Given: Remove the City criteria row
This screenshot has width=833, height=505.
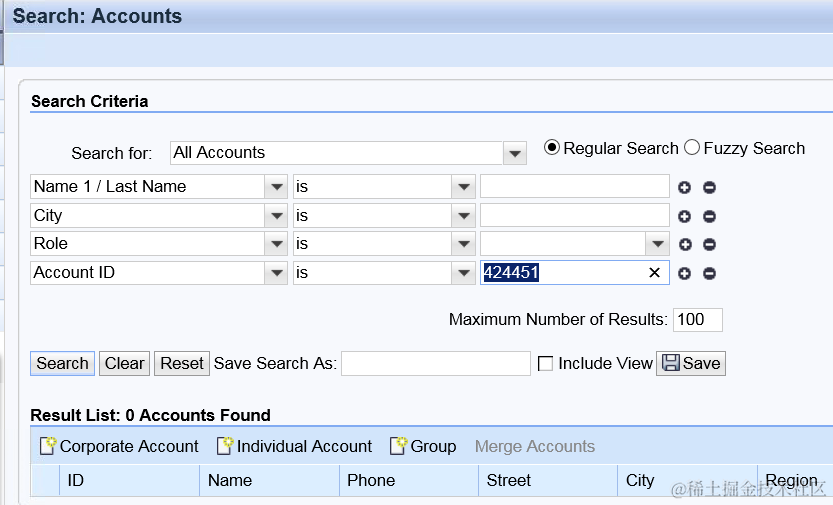Looking at the screenshot, I should [x=709, y=216].
